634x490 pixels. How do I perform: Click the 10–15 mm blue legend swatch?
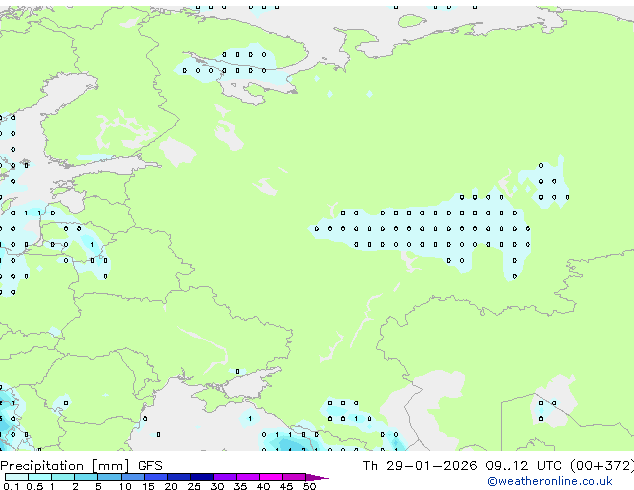tap(132, 477)
